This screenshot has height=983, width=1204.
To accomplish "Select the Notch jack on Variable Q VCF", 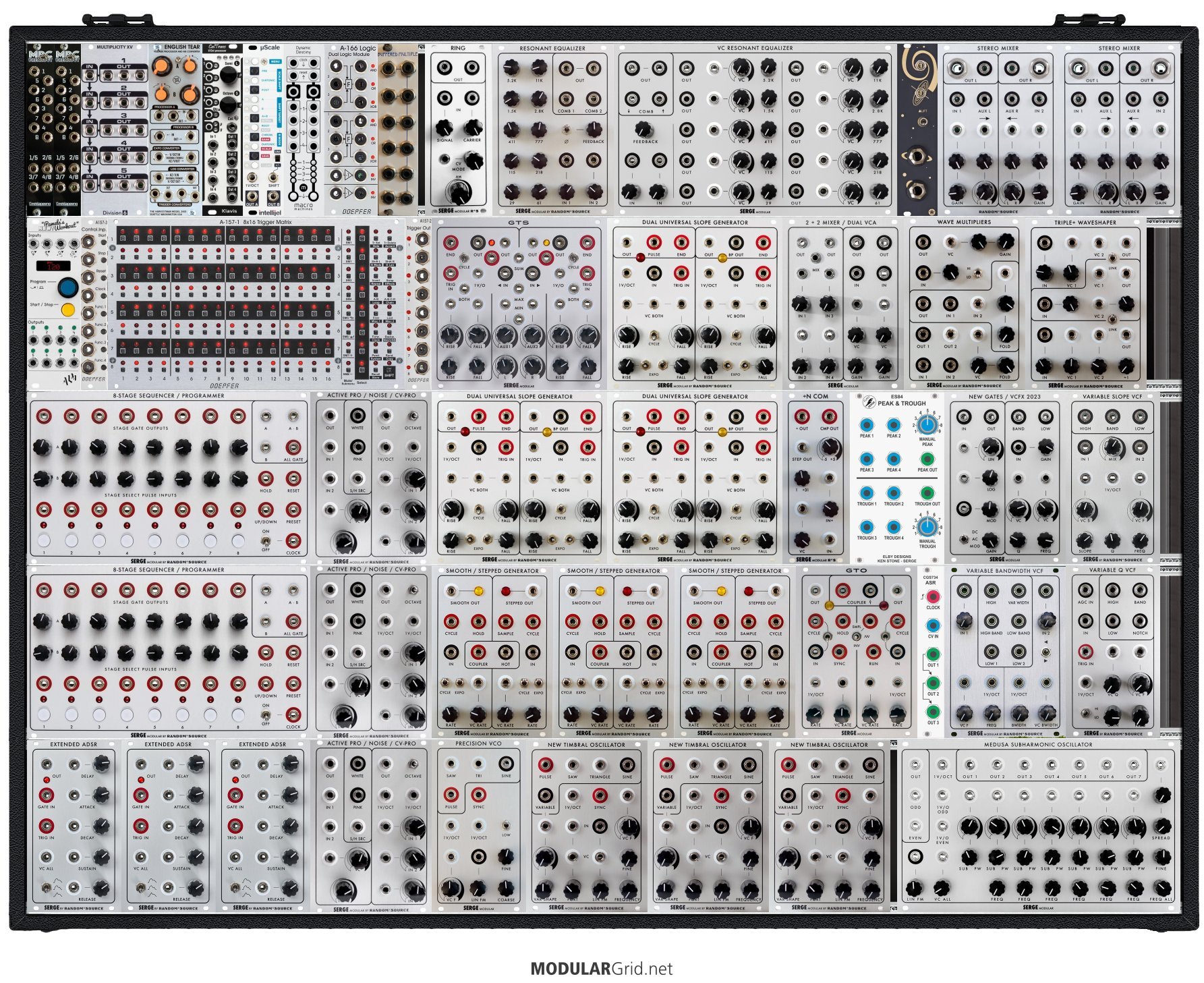I will [x=1140, y=621].
